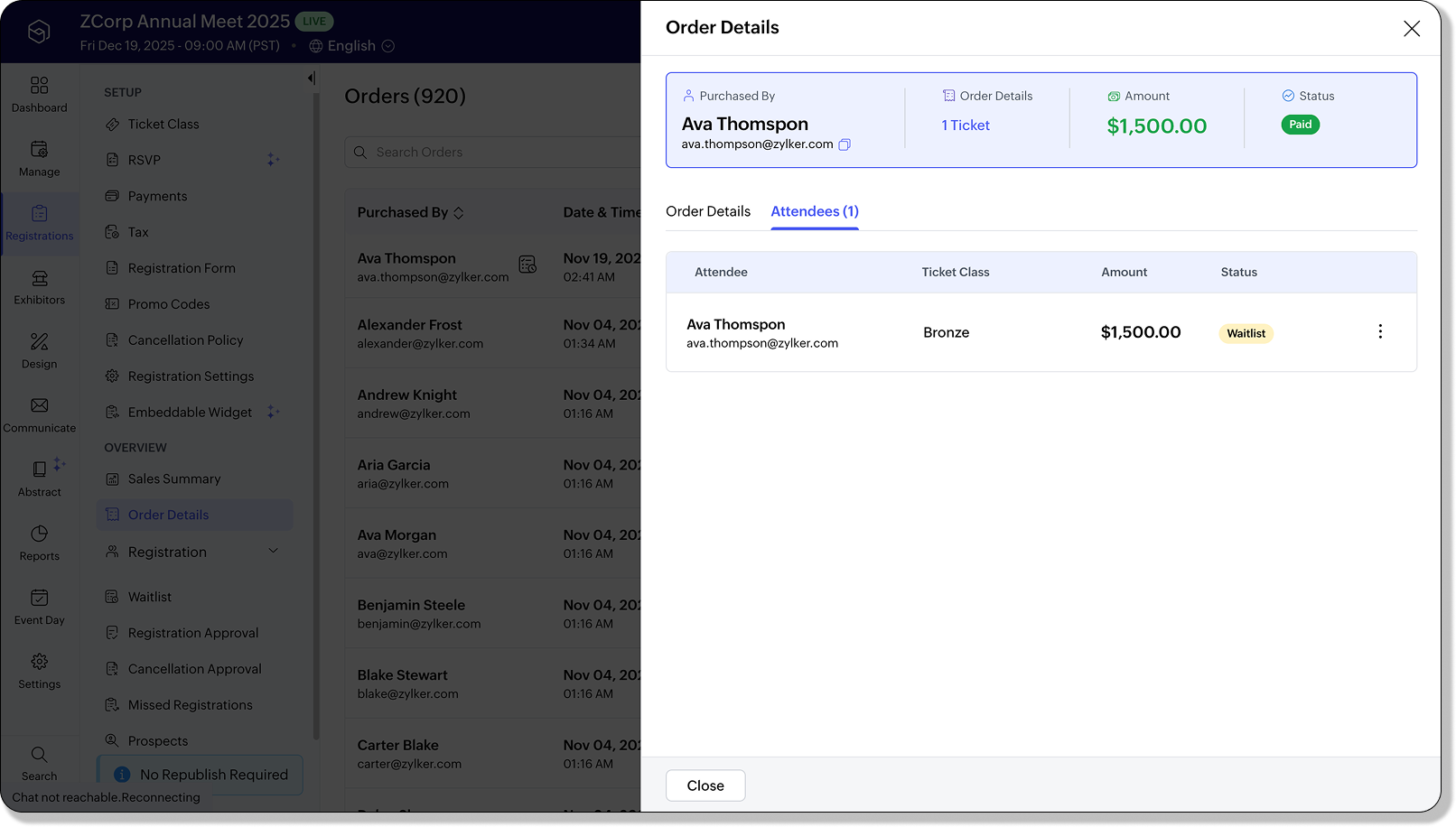Open the Reports pie chart icon
This screenshot has width=1456, height=827.
click(39, 534)
